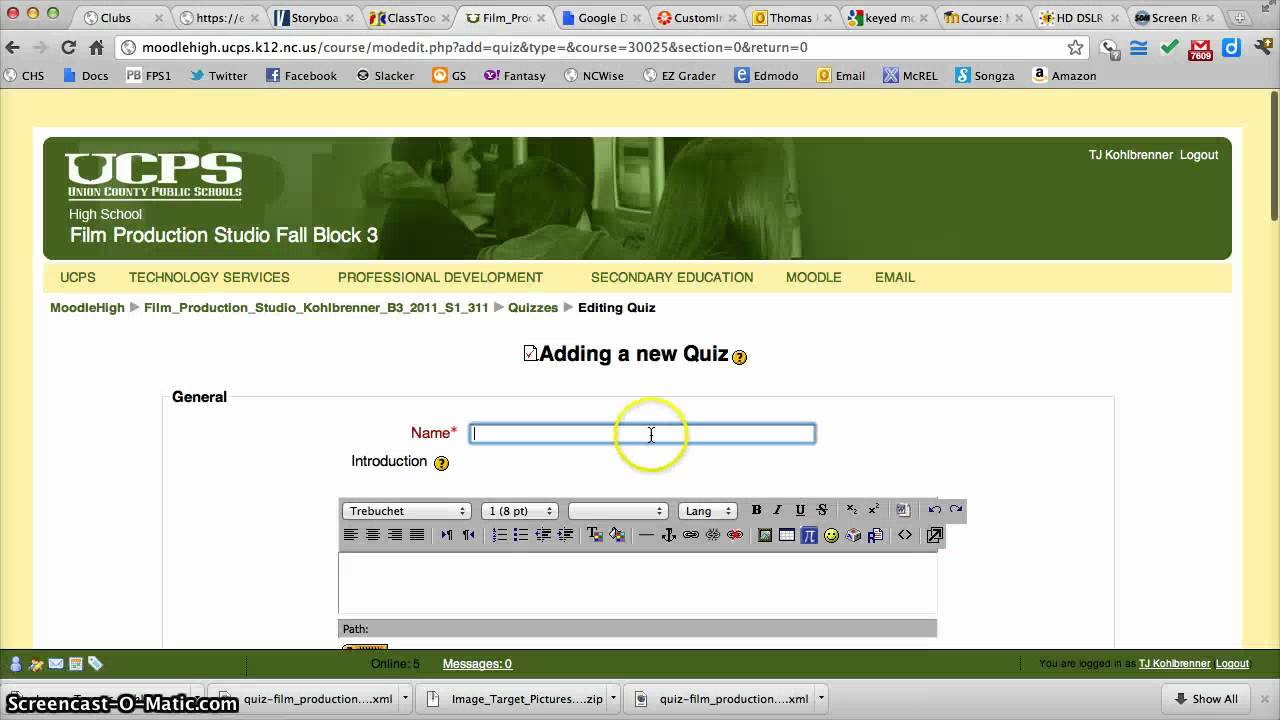Viewport: 1280px width, 720px height.
Task: Open the Facebook bookmark
Action: coord(301,75)
